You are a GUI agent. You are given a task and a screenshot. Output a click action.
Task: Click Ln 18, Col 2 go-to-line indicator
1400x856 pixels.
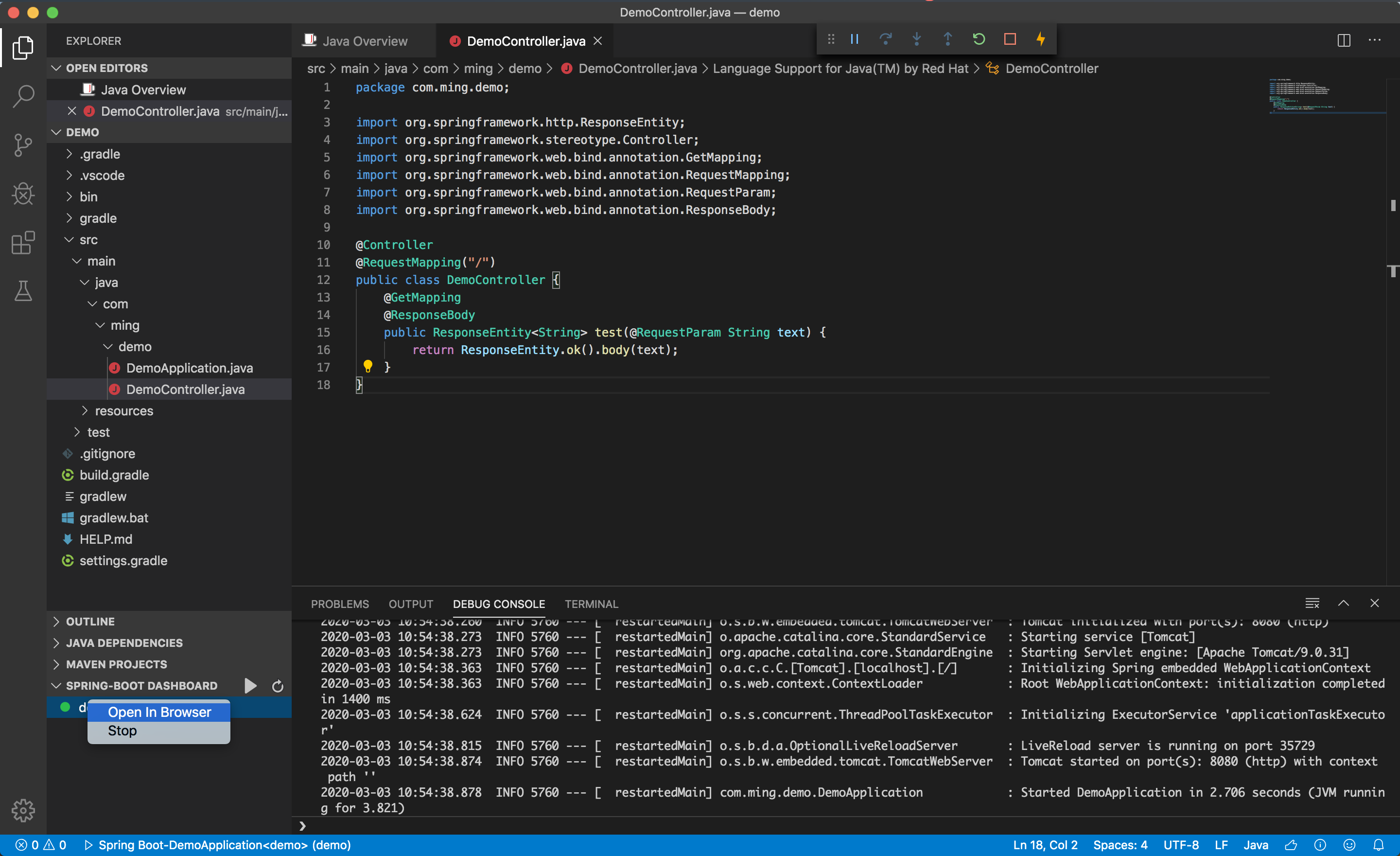pos(1045,845)
